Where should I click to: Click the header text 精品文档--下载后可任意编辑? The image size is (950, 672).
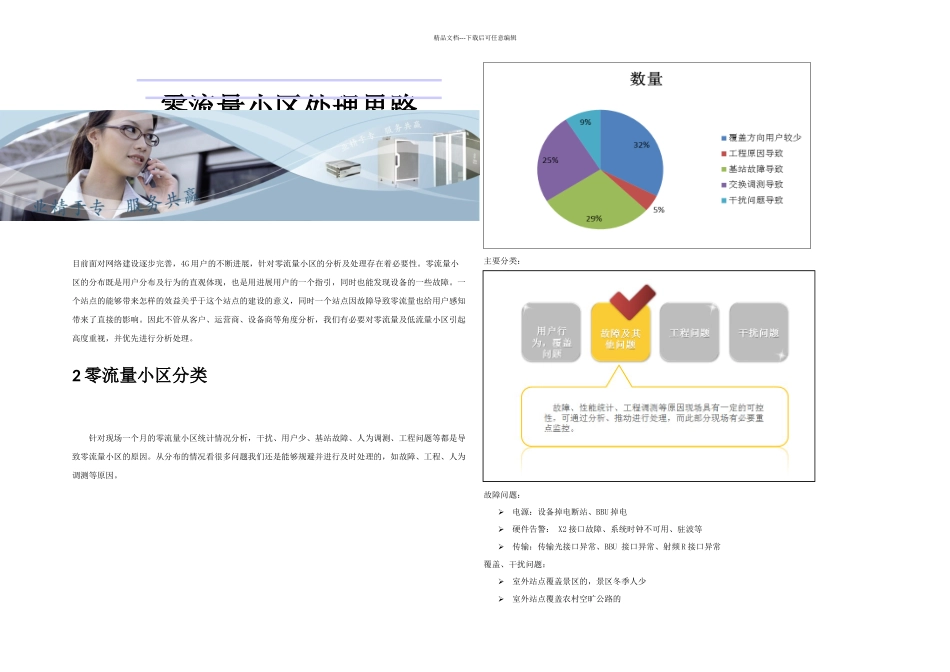point(475,38)
